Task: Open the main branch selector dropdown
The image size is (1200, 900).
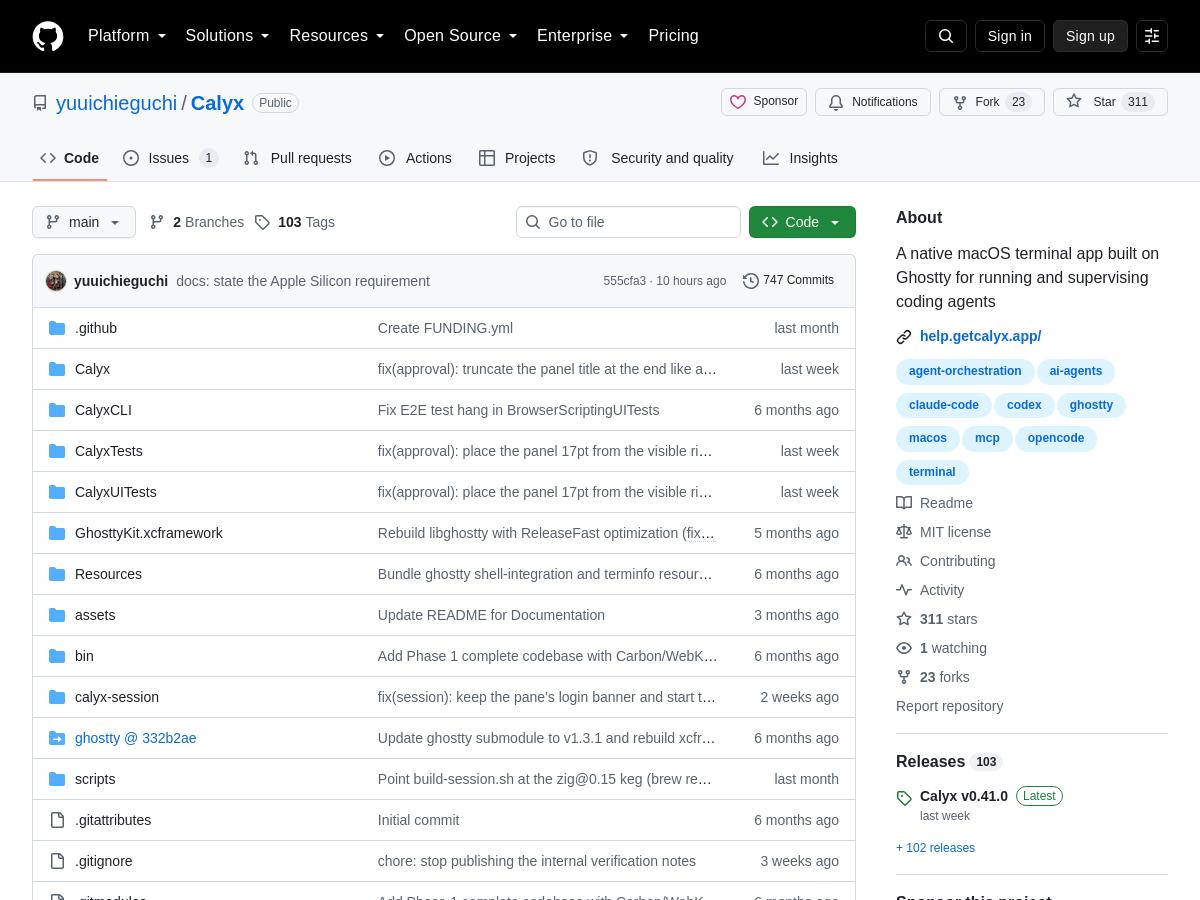Action: 84,222
